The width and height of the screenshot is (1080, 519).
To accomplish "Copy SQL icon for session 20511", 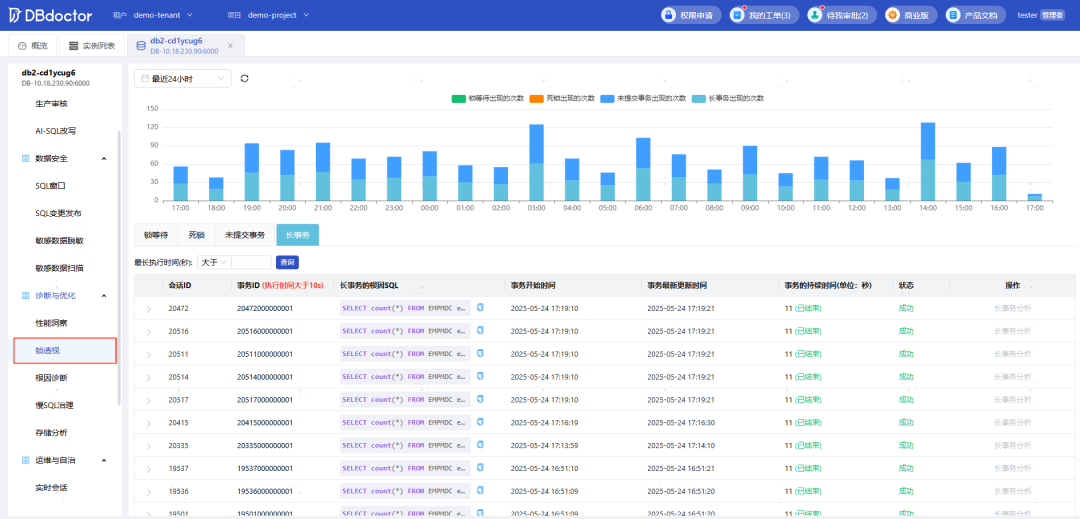I will click(x=480, y=353).
